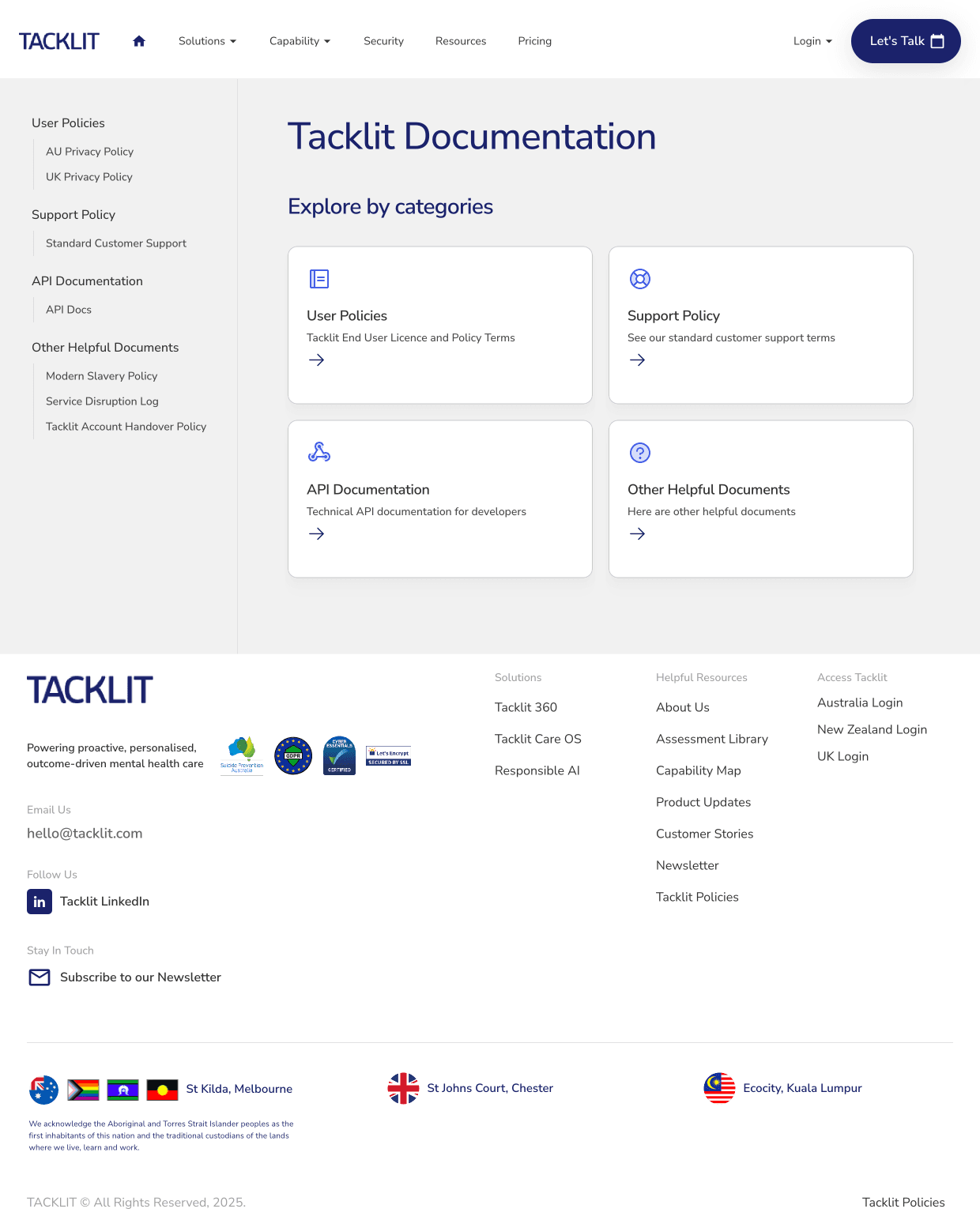Click the Support Policy lifebuoy icon

click(640, 279)
